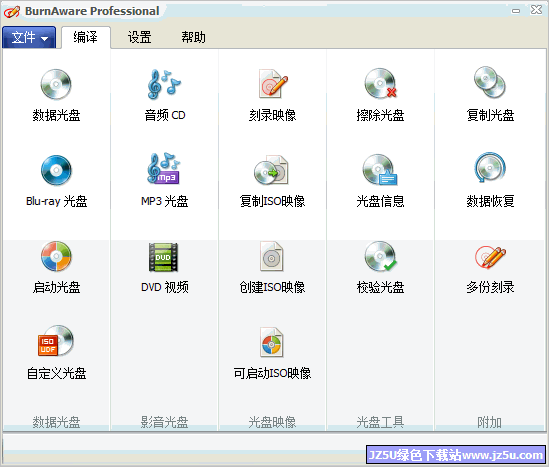Close the BurnAware Professional window
549x467 pixels.
point(536,10)
